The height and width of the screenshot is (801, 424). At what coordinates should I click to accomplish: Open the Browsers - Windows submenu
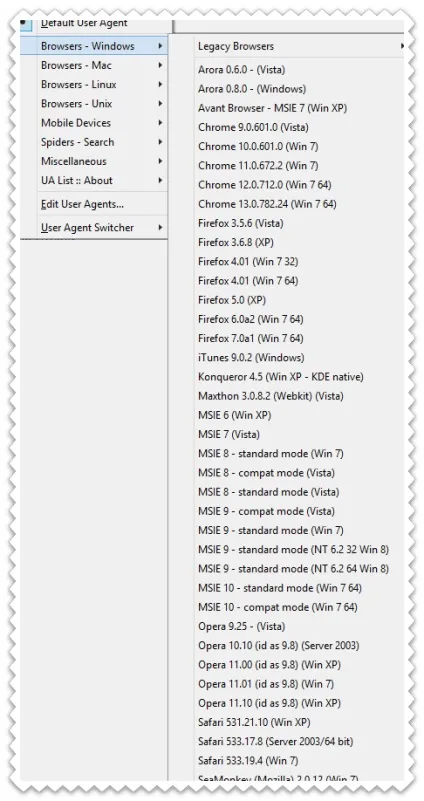pos(94,46)
